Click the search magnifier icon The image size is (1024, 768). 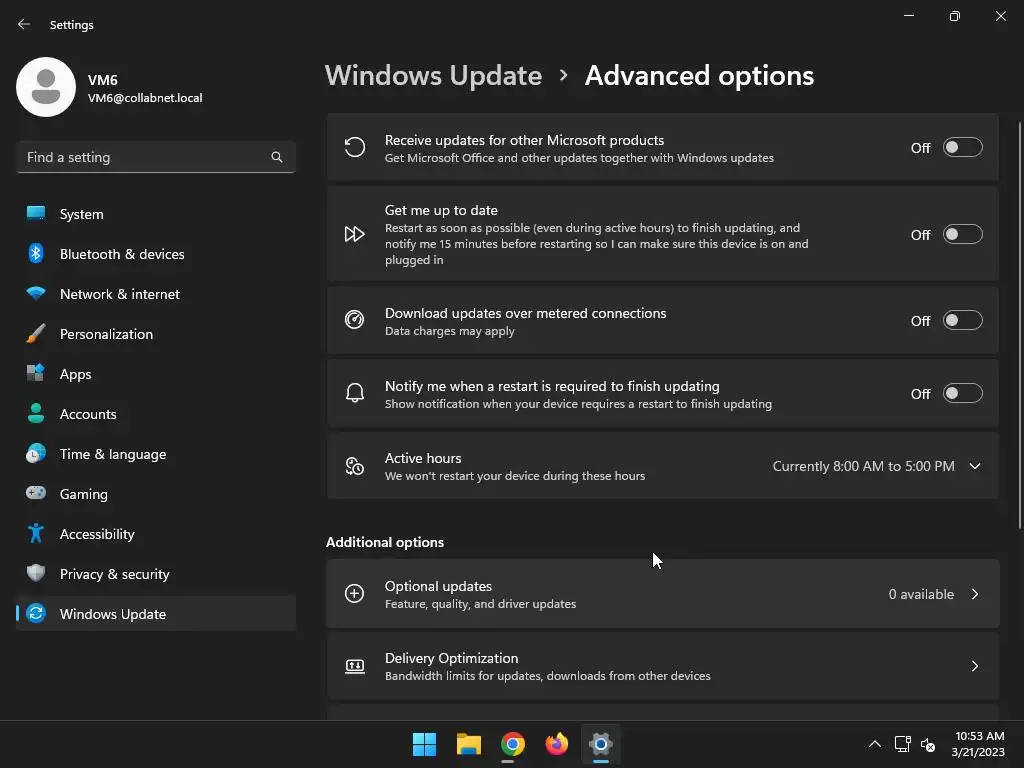click(277, 157)
